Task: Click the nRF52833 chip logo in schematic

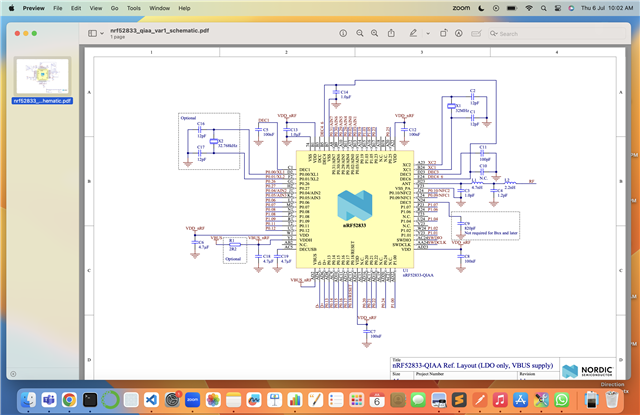Action: [x=355, y=205]
